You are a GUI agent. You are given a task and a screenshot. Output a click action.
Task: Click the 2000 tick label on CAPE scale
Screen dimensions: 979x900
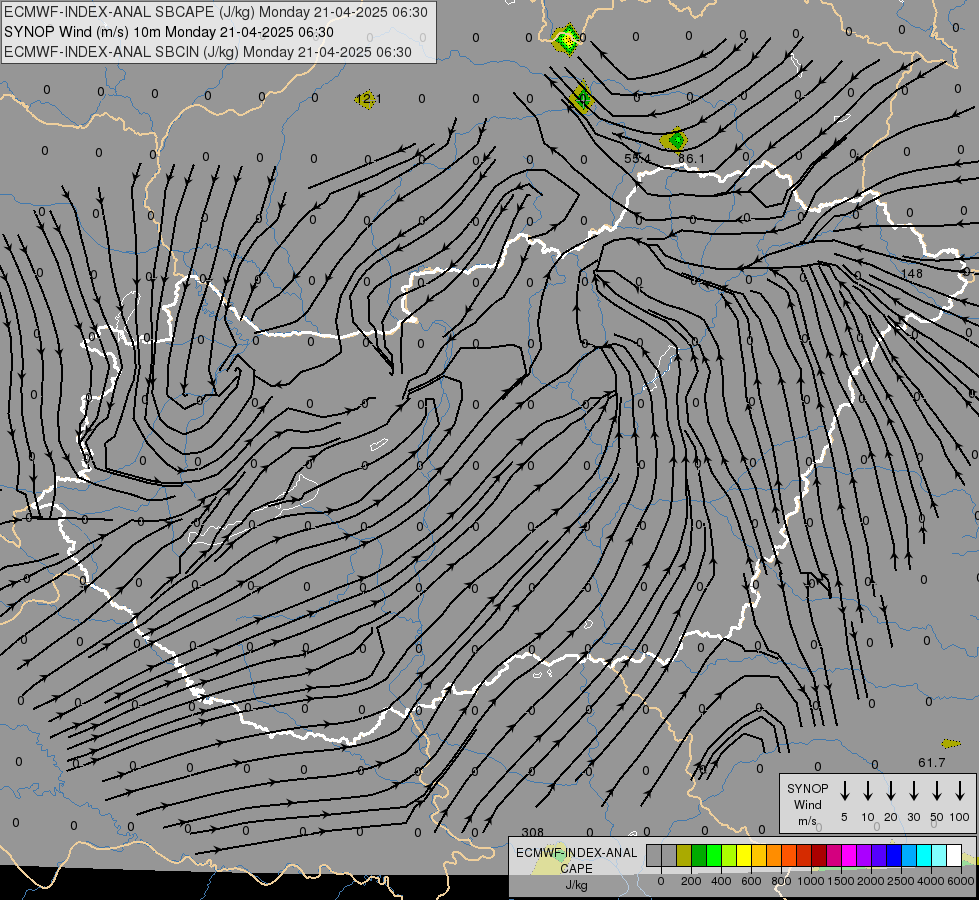(871, 881)
